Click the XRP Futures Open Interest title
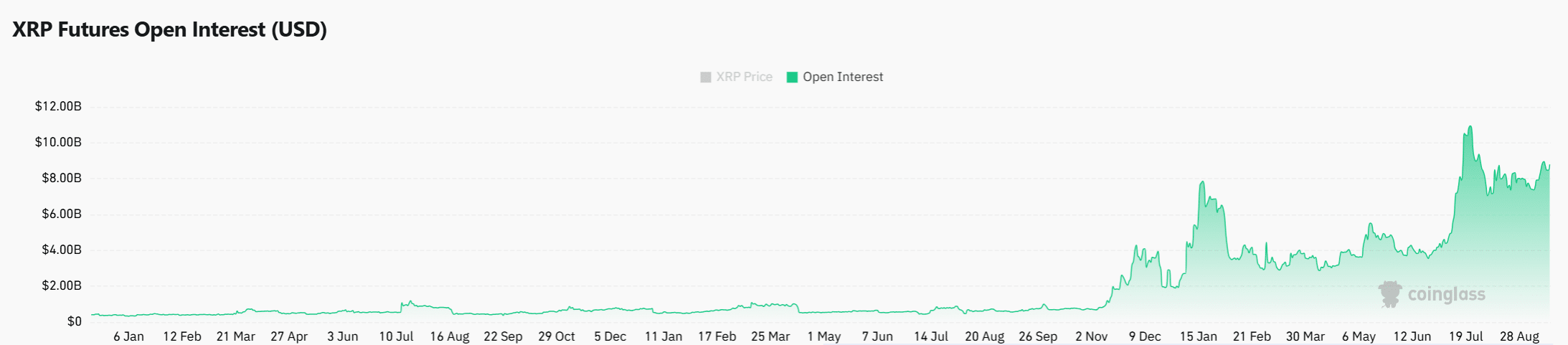Screen dimensions: 1568x345 click(170, 29)
